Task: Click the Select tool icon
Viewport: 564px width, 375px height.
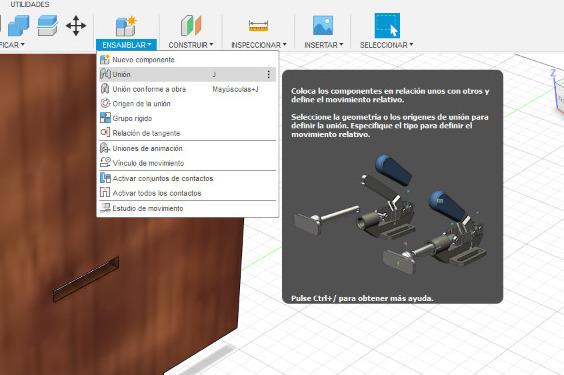Action: [387, 26]
